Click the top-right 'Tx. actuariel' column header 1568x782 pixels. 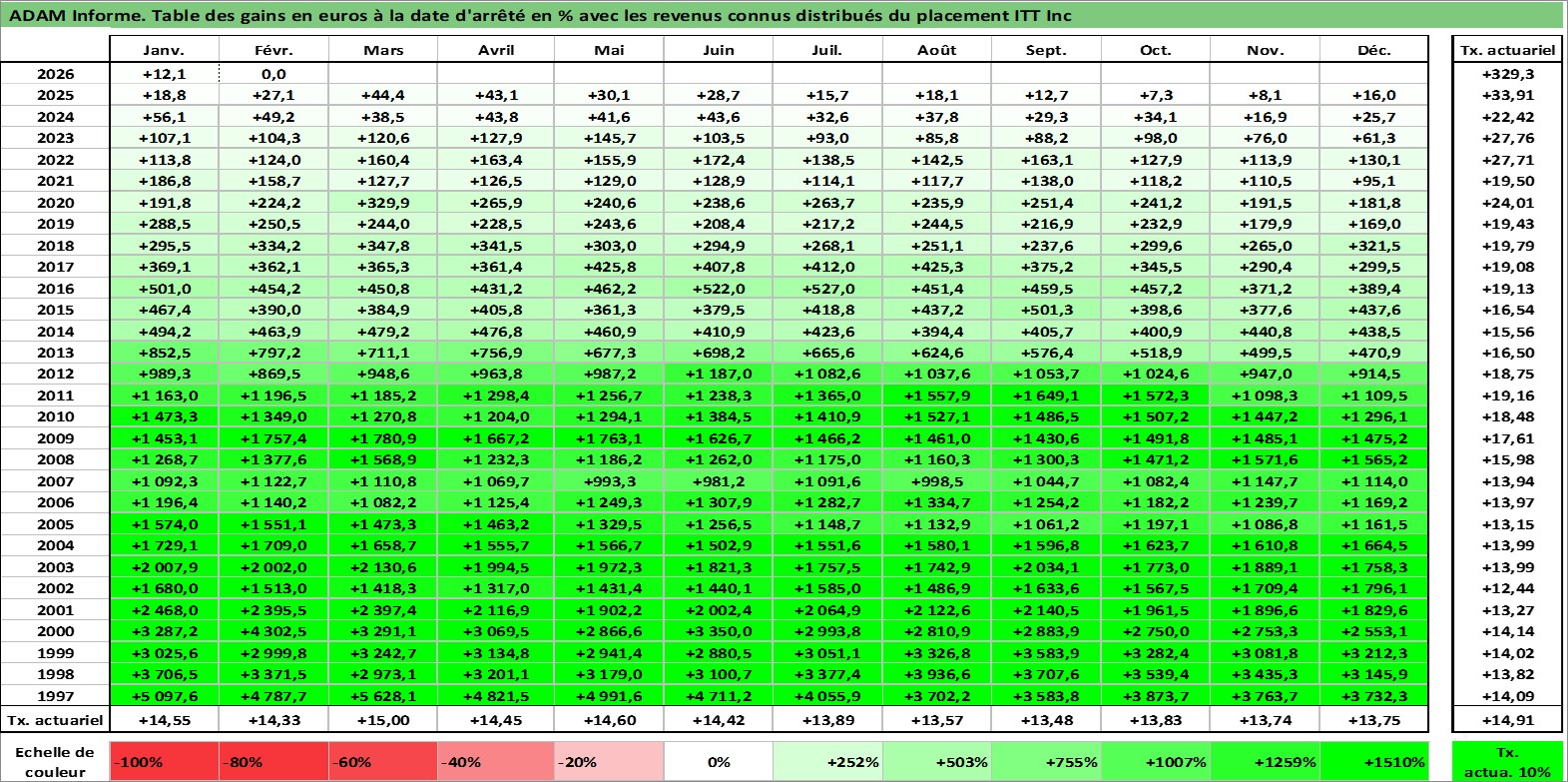[x=1507, y=50]
